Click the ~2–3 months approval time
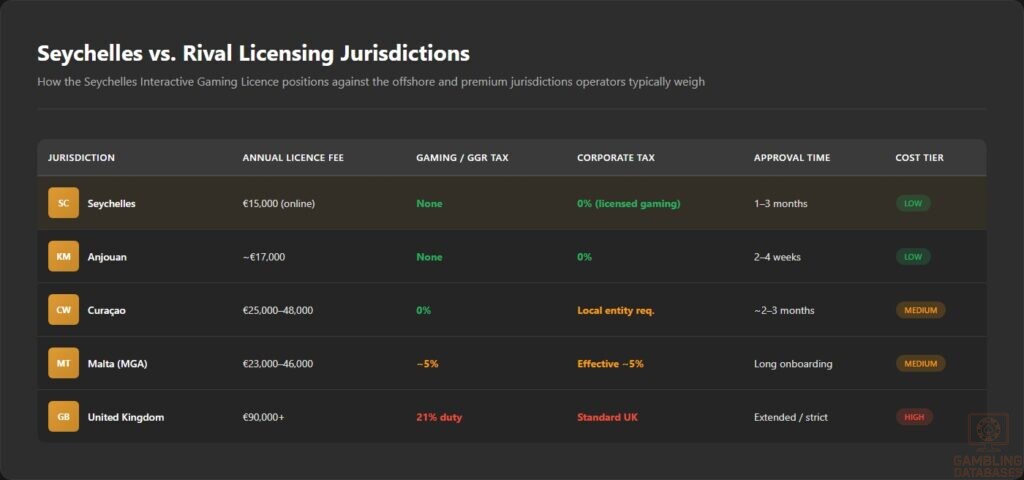 coord(784,310)
